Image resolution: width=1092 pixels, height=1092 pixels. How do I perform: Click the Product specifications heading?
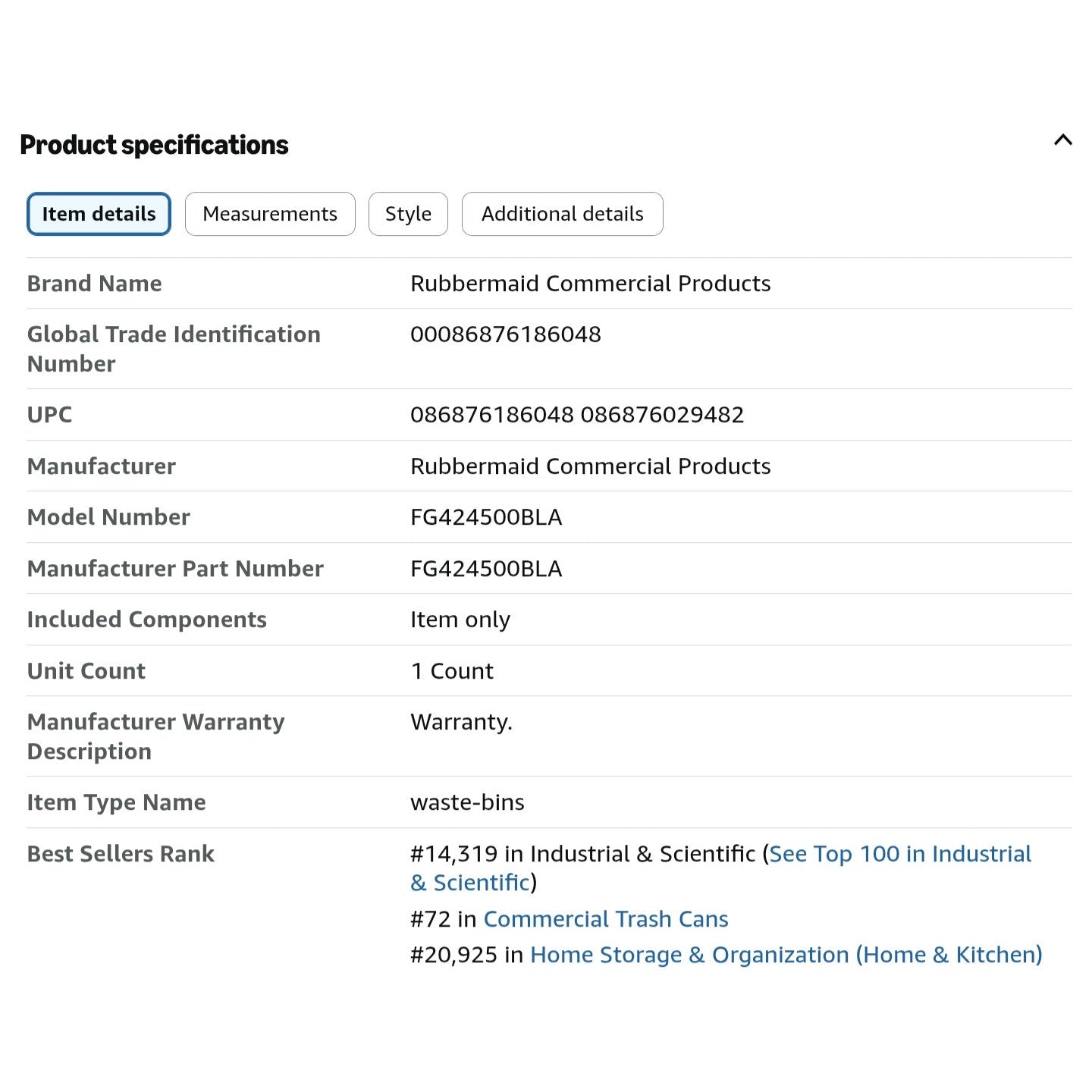154,145
